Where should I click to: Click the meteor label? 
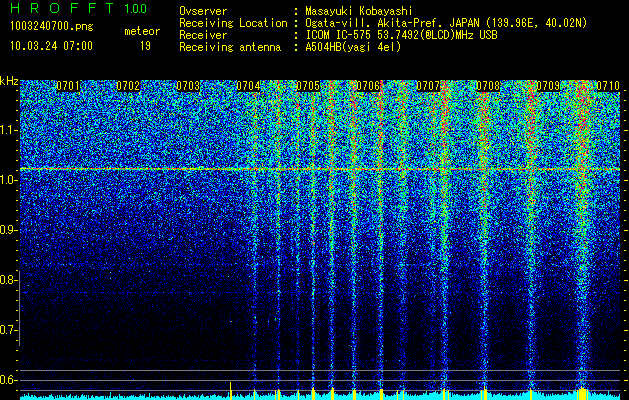pyautogui.click(x=142, y=31)
